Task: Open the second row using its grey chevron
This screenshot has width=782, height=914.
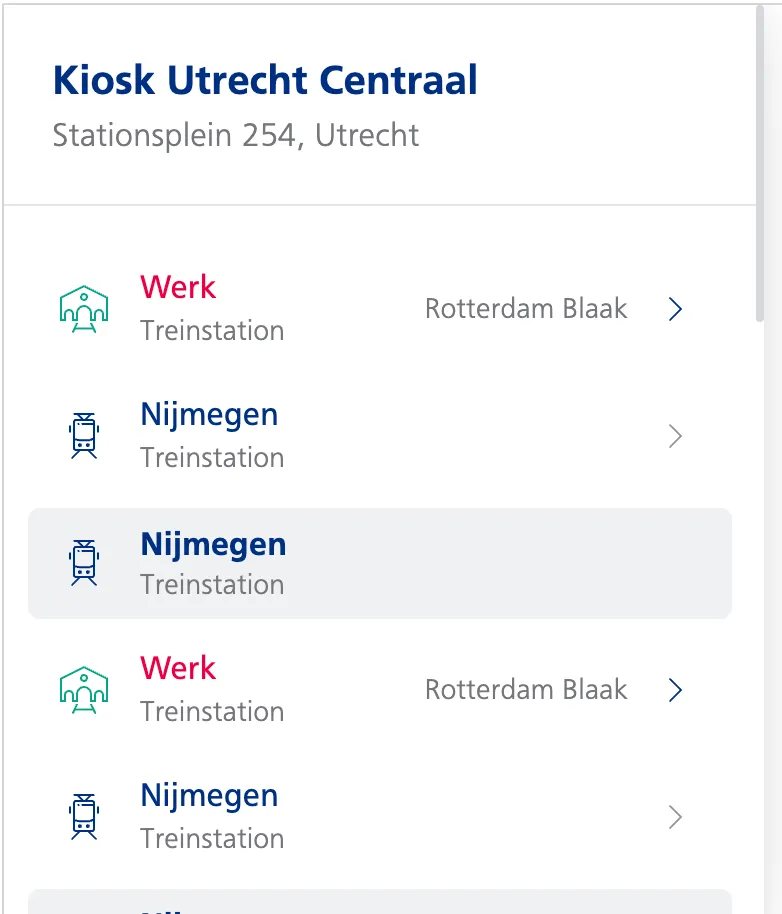Action: pyautogui.click(x=675, y=436)
